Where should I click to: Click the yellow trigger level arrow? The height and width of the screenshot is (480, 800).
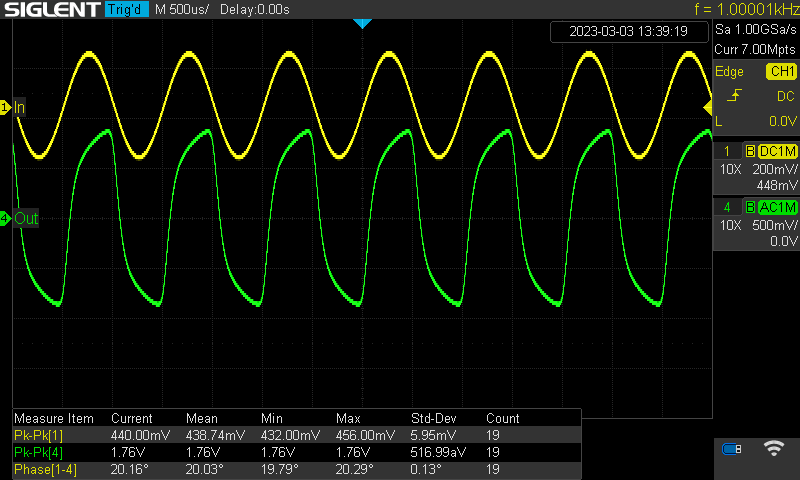click(x=708, y=106)
